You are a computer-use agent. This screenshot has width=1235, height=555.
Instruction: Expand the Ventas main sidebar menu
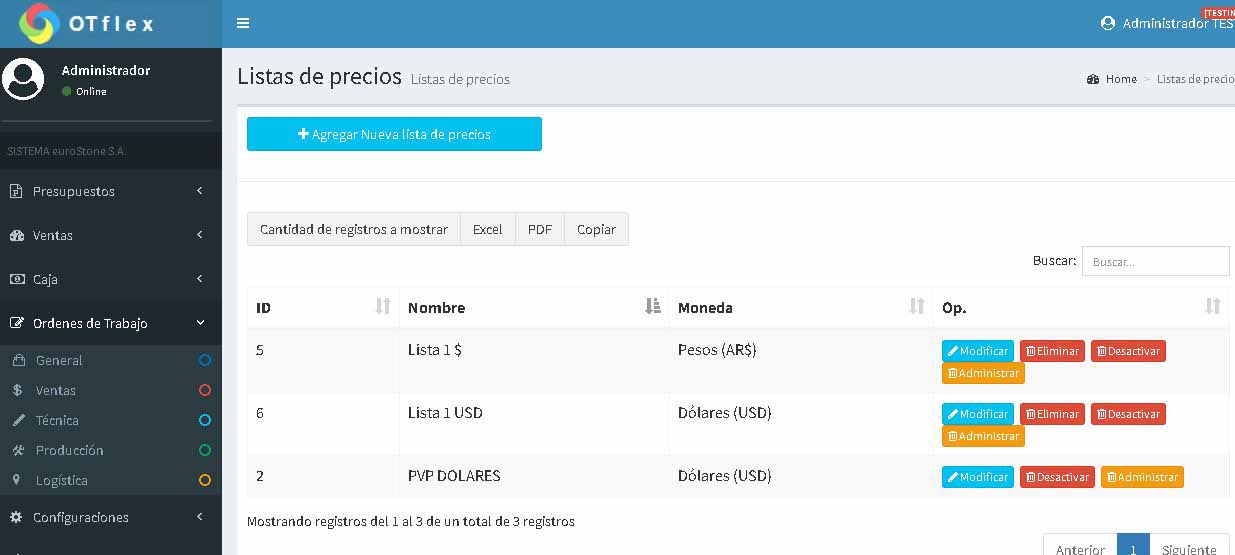(110, 235)
